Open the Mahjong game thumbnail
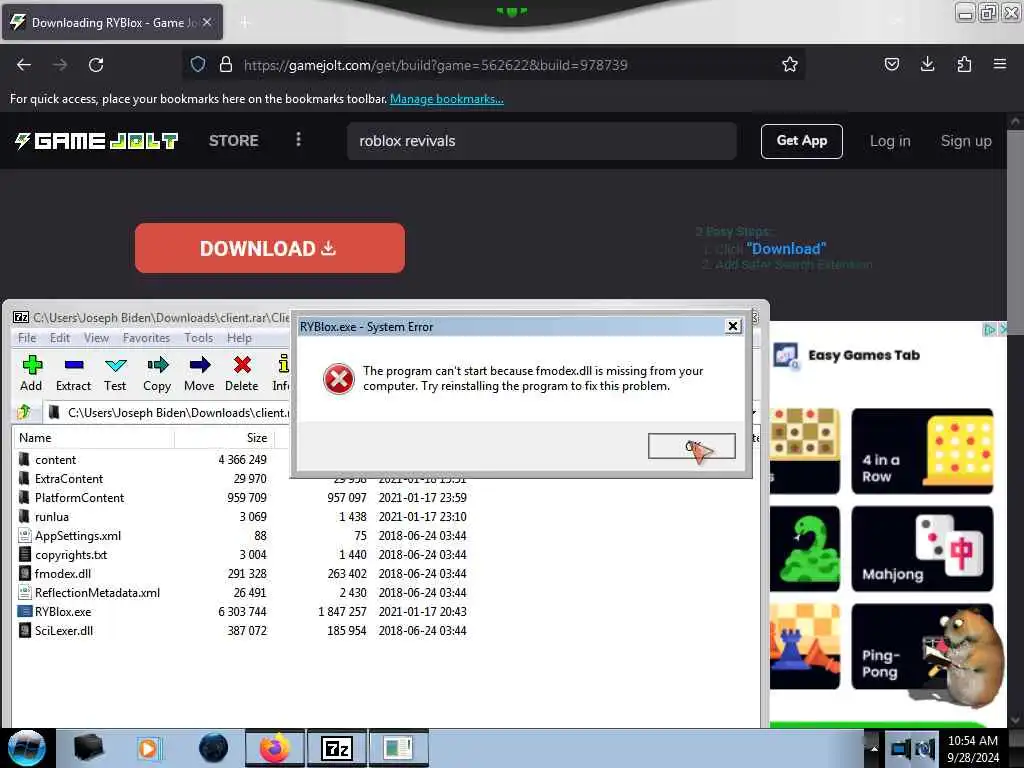The height and width of the screenshot is (768, 1024). click(x=922, y=549)
